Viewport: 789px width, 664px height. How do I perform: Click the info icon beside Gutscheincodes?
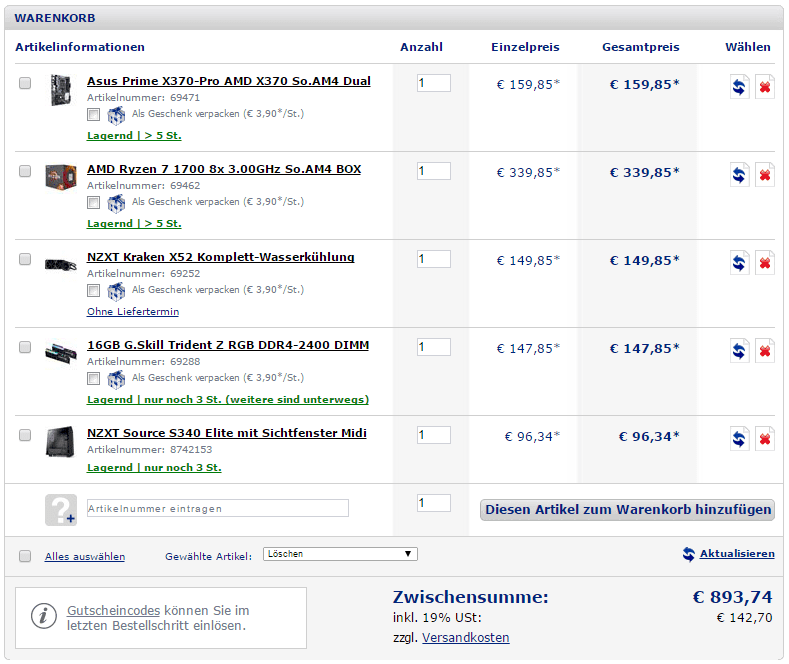(44, 616)
